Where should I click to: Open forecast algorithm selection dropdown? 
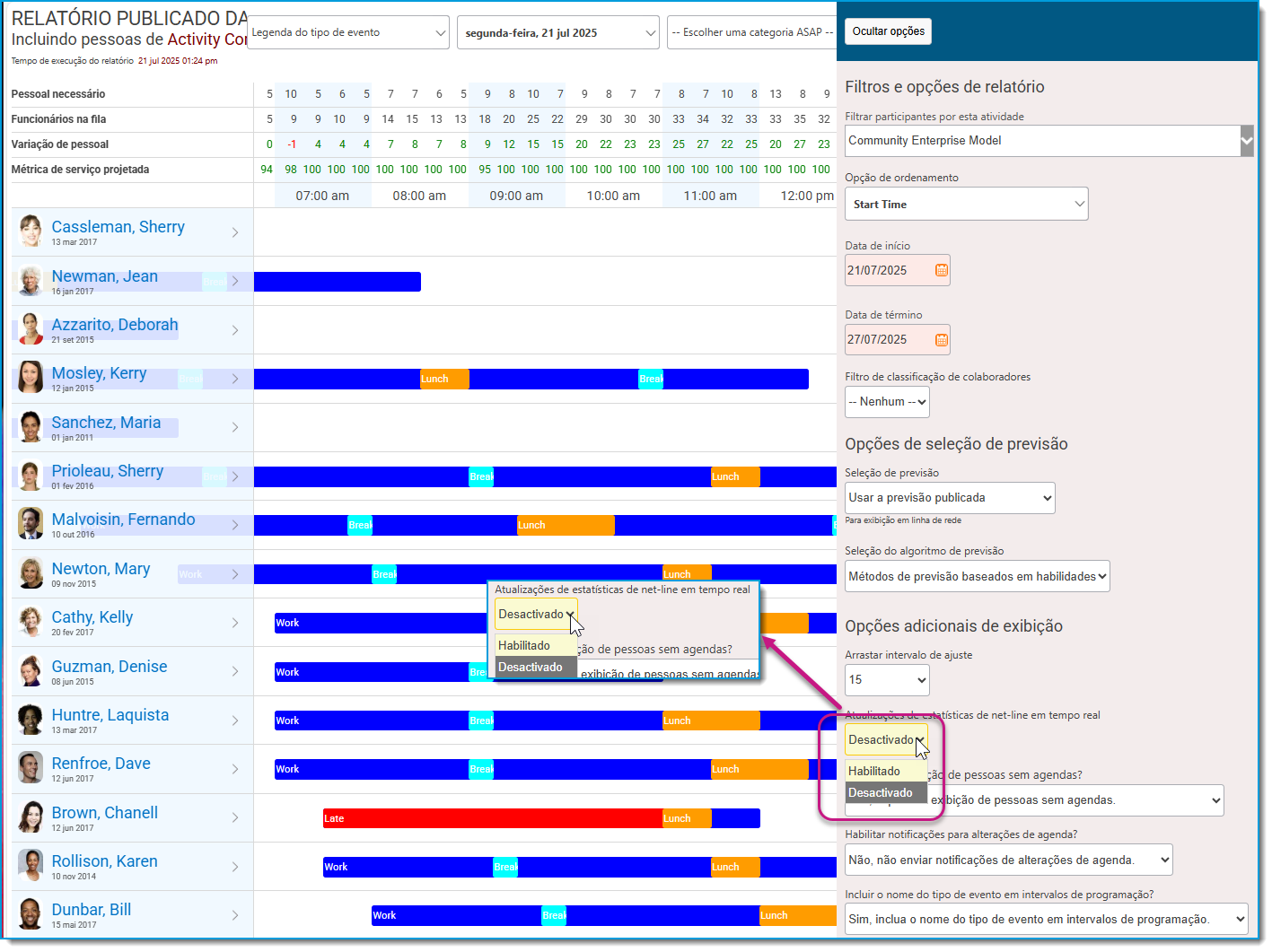click(978, 576)
